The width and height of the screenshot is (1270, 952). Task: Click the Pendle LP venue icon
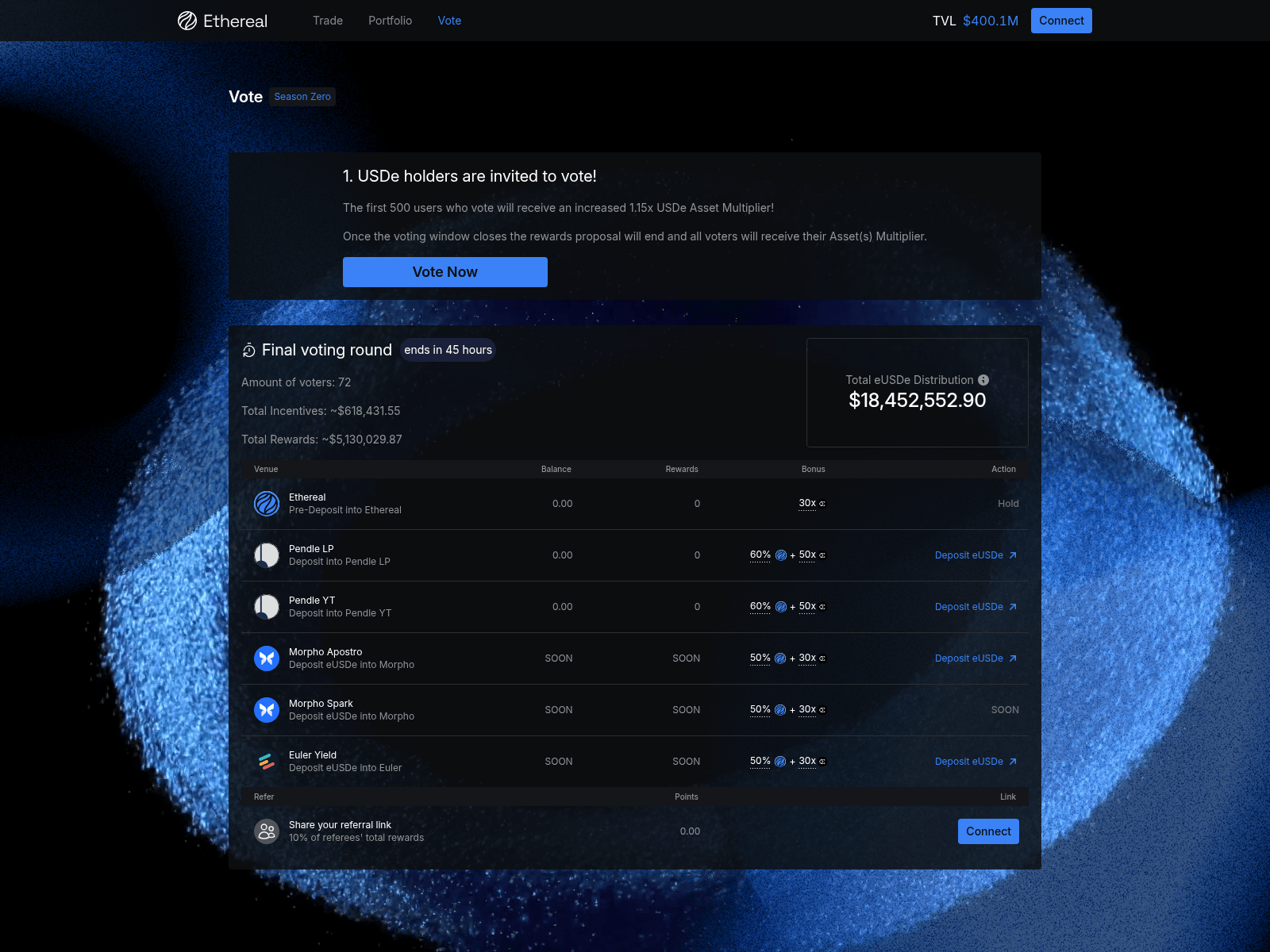coord(266,555)
